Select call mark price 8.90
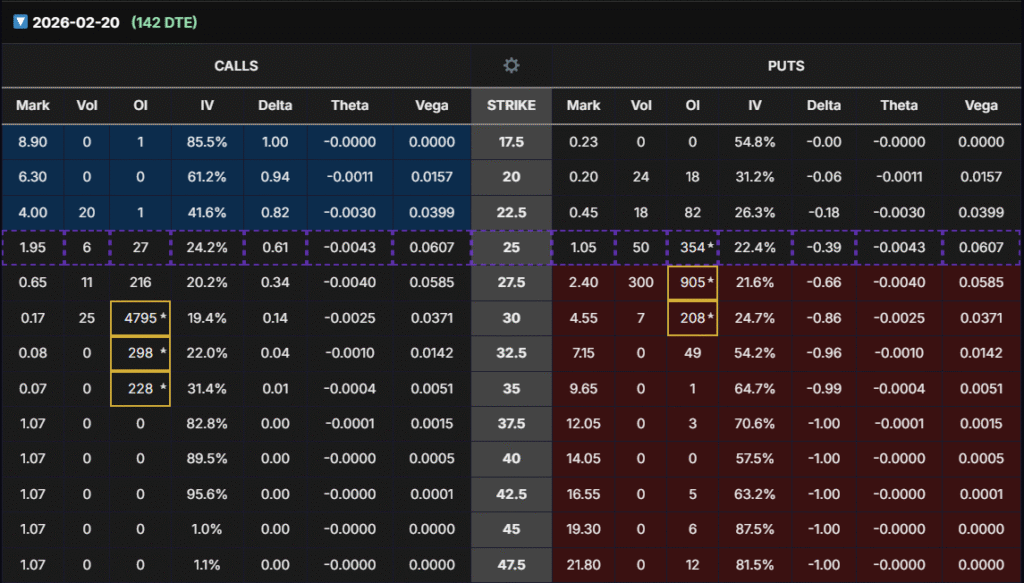Viewport: 1024px width, 583px height. (x=33, y=142)
